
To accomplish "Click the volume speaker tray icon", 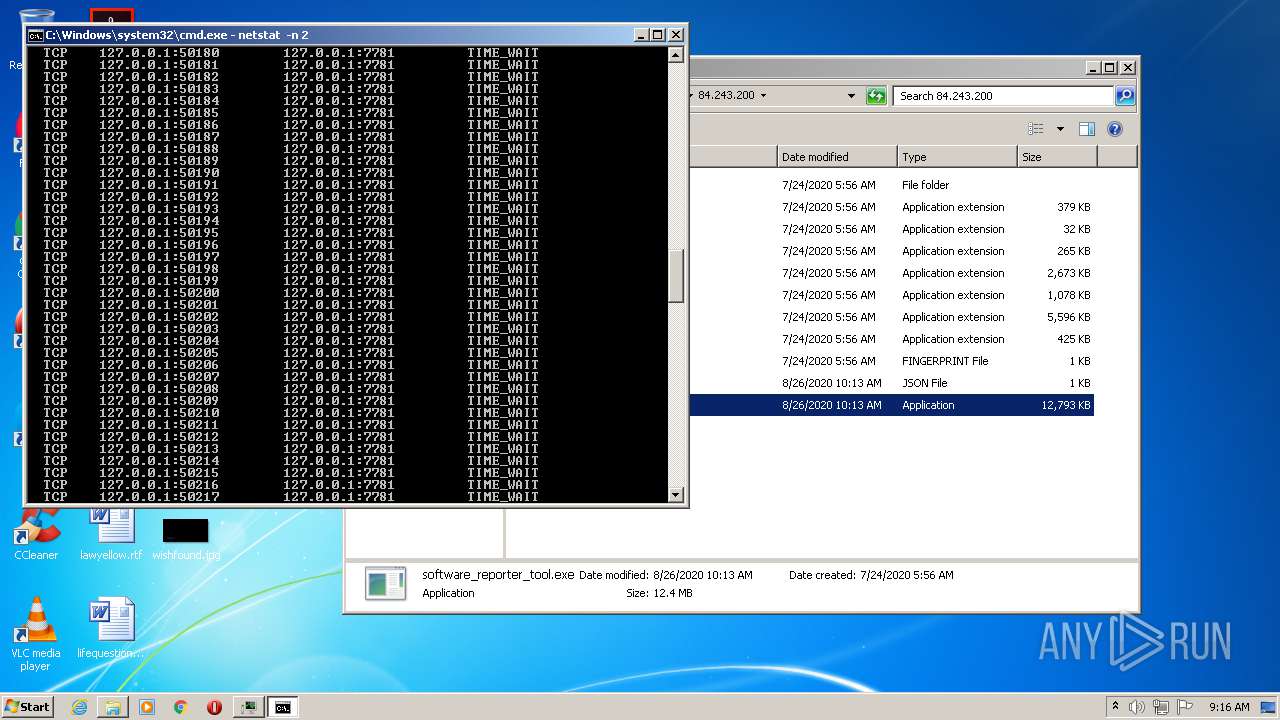I will (x=1137, y=707).
